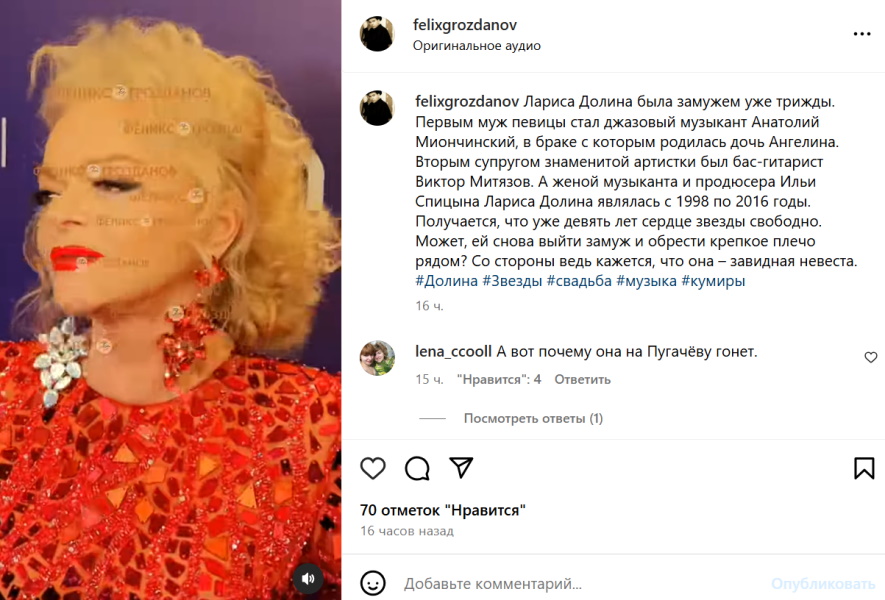This screenshot has width=885, height=600.
Task: Open the #свадьба hashtag
Action: click(x=579, y=281)
